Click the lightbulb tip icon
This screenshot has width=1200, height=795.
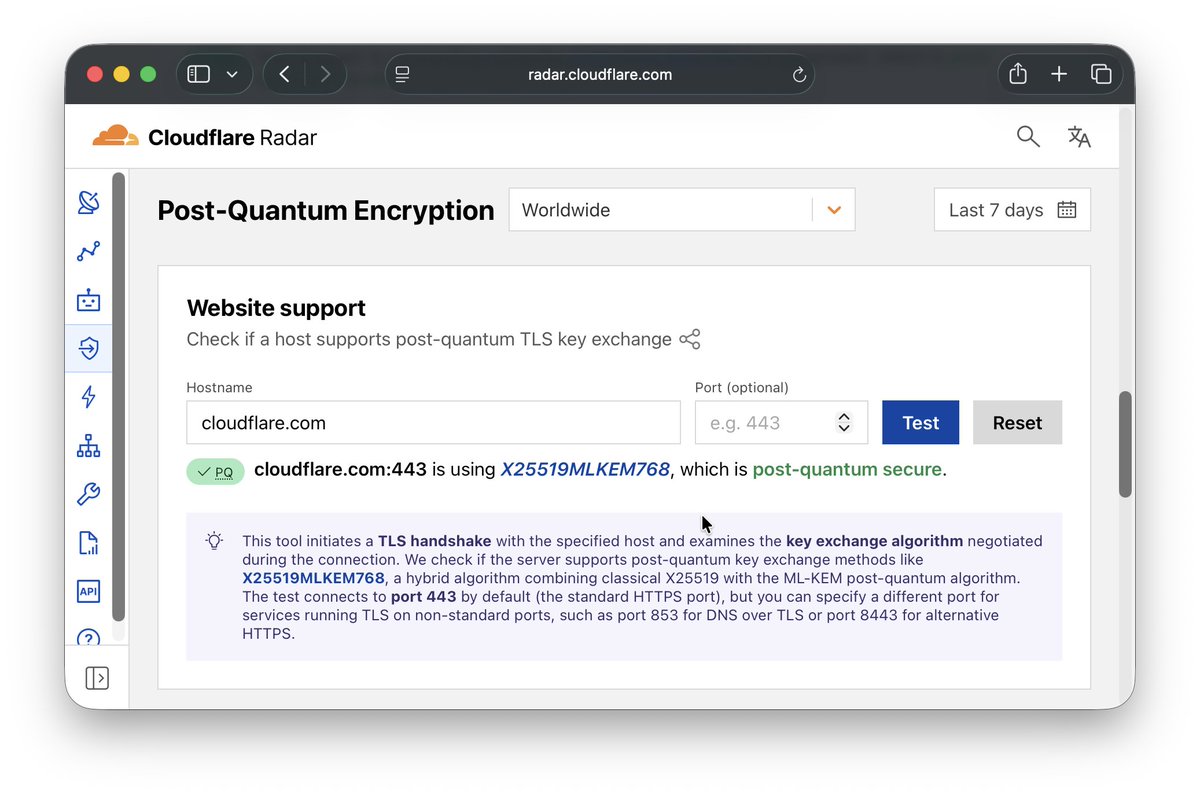point(214,541)
